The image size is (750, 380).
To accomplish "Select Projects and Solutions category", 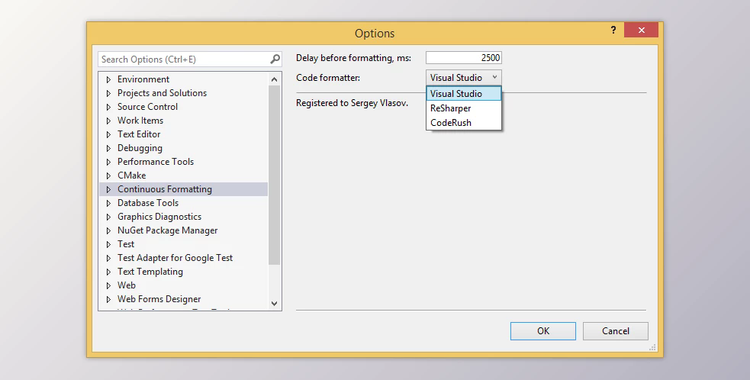I will pyautogui.click(x=162, y=93).
